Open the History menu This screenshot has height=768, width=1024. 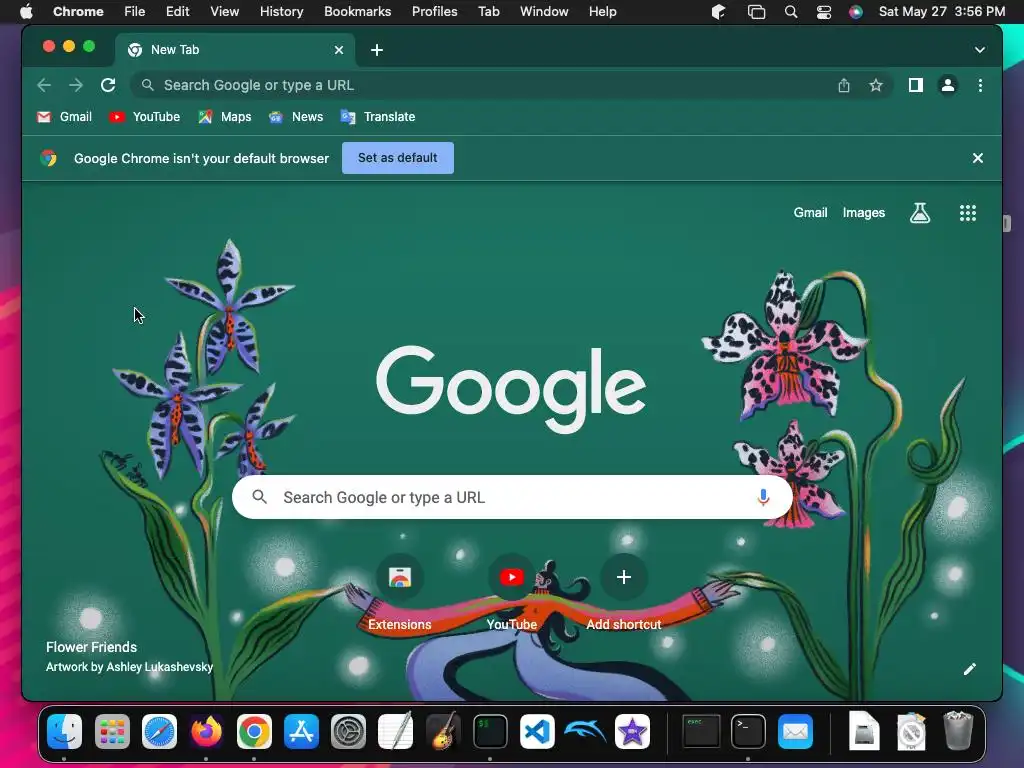tap(281, 12)
